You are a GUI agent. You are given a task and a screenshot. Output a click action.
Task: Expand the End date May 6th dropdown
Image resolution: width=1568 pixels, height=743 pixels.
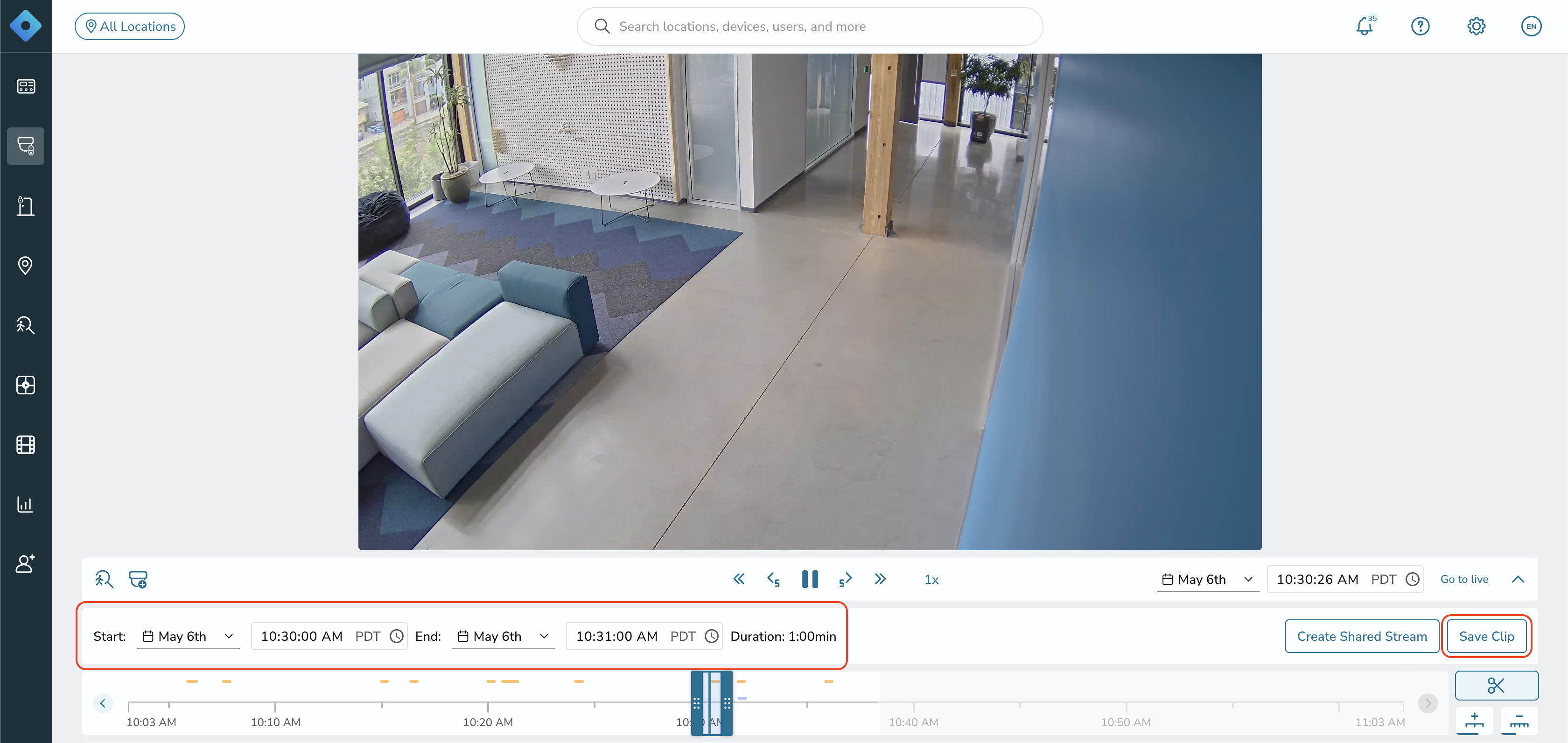click(504, 637)
